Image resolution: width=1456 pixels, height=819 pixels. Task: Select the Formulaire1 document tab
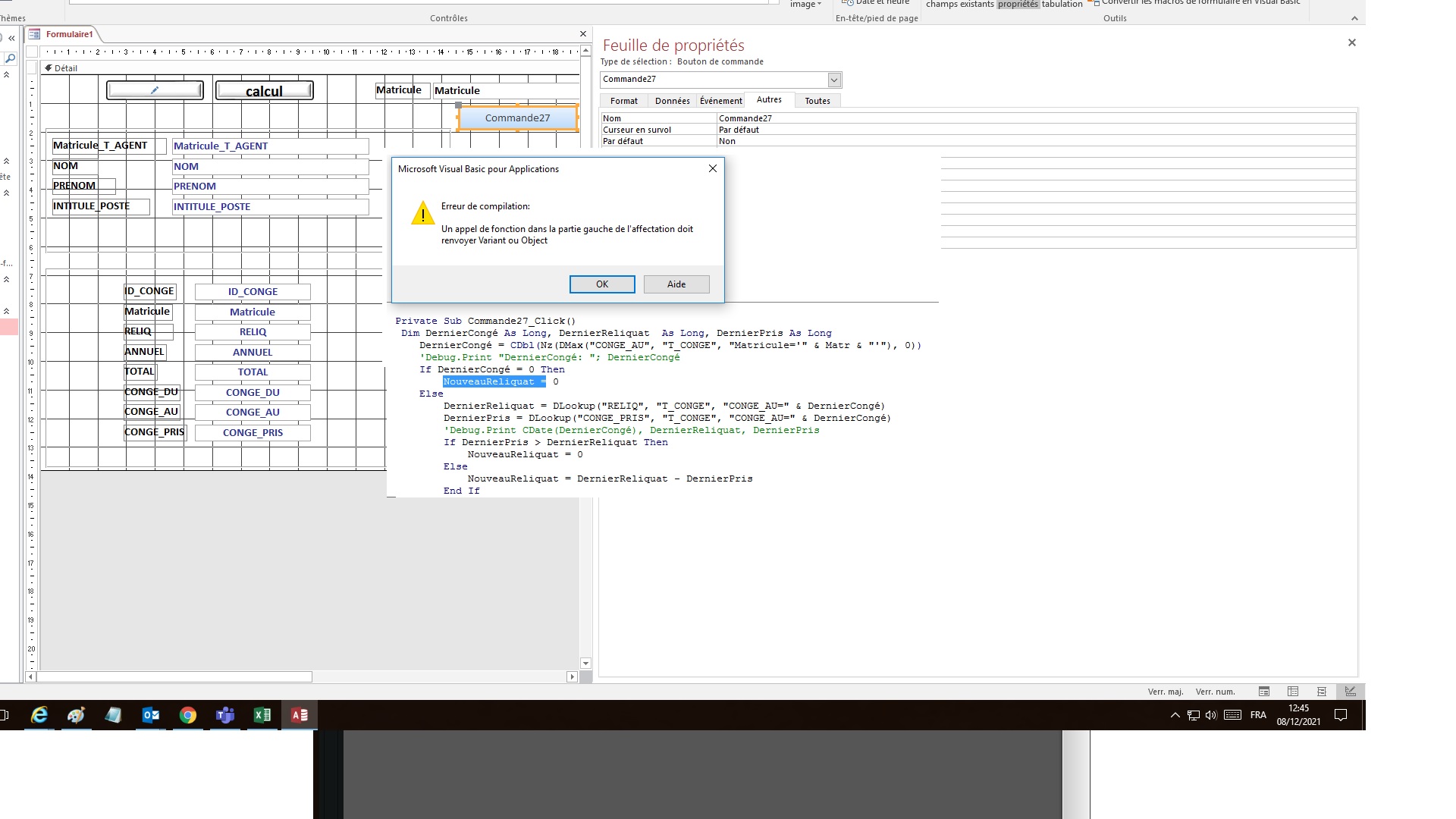69,34
